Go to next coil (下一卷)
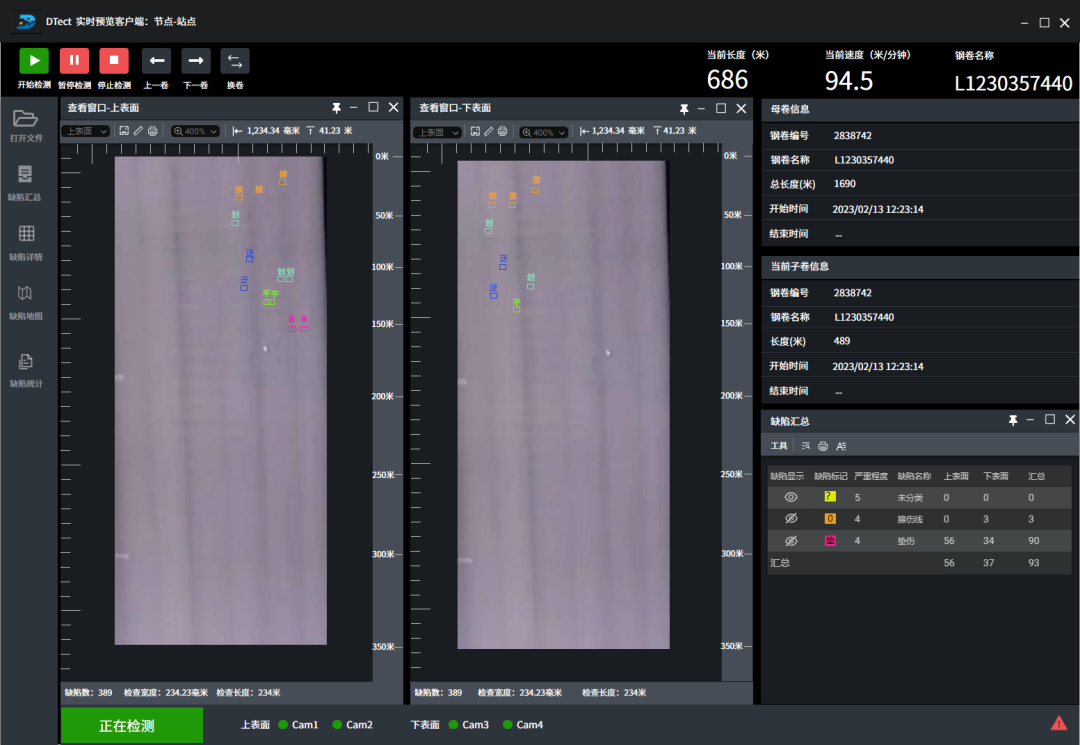The height and width of the screenshot is (745, 1080). click(196, 61)
